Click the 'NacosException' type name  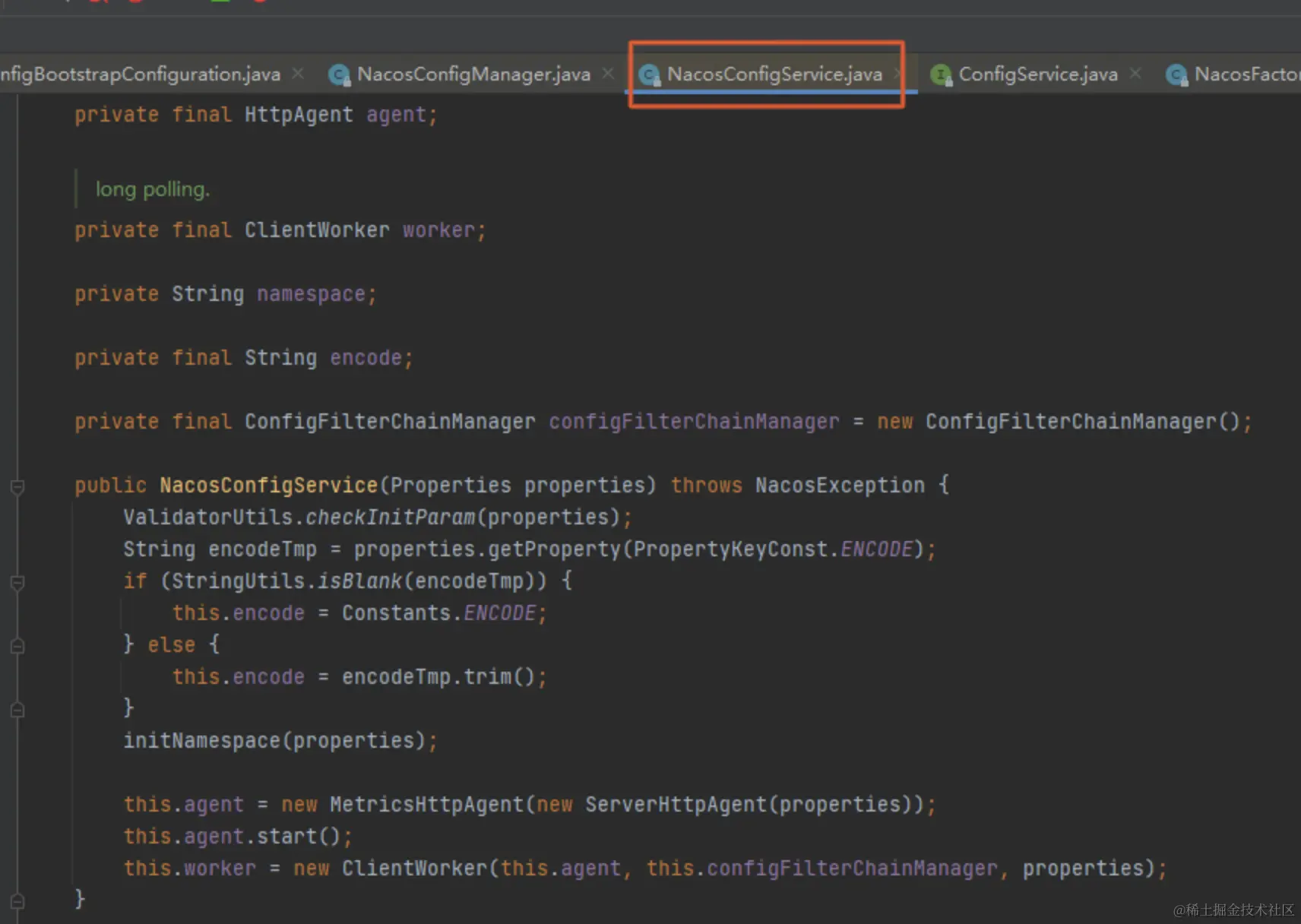pos(840,486)
